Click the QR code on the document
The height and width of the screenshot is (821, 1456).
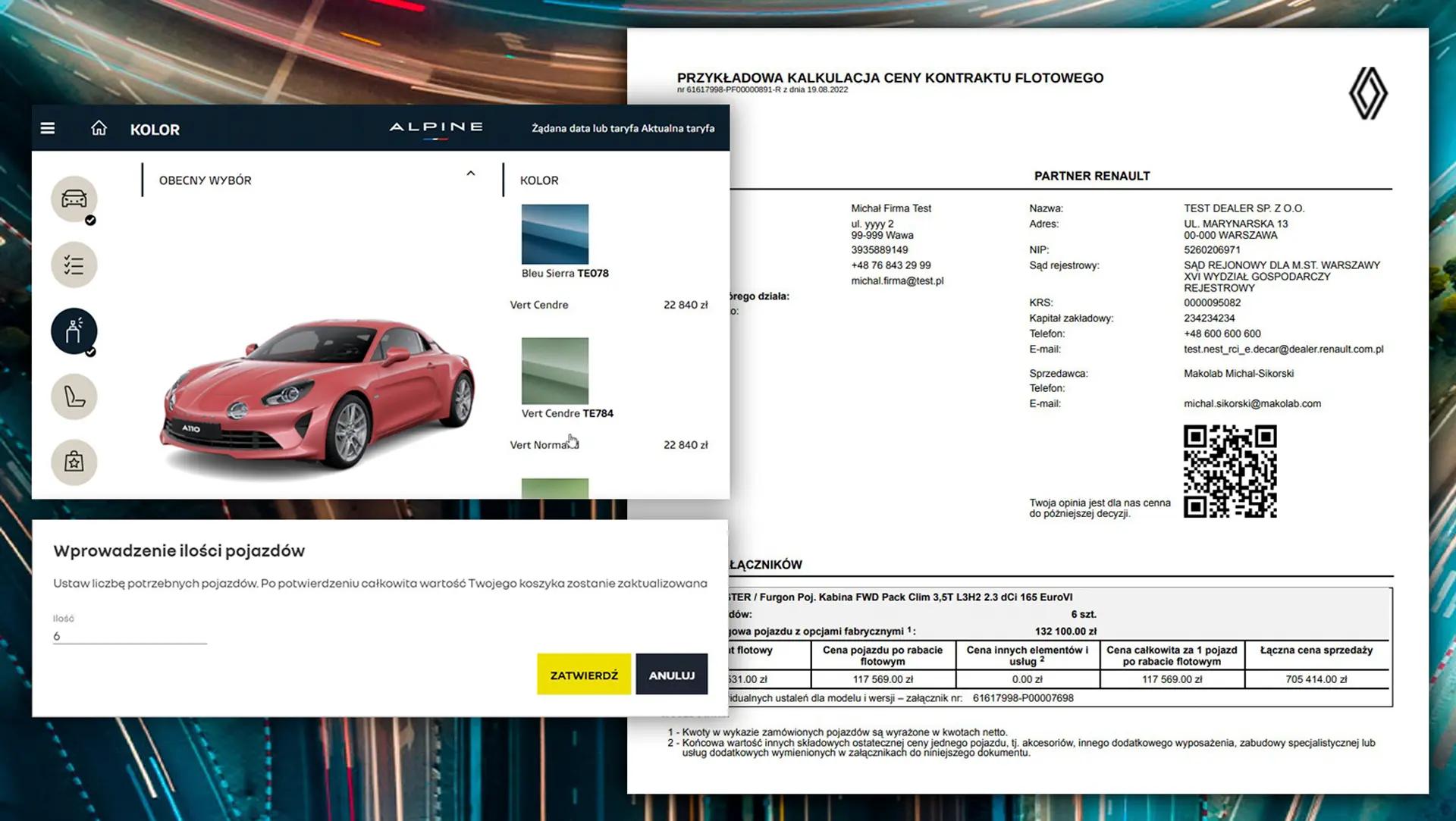pos(1230,472)
